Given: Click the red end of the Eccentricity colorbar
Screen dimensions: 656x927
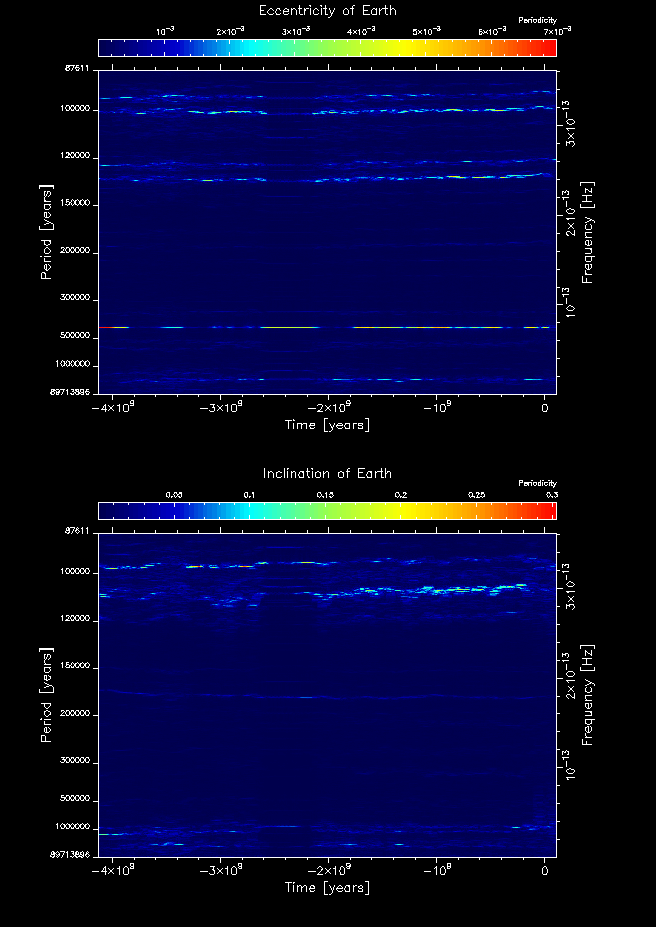Looking at the screenshot, I should (548, 47).
